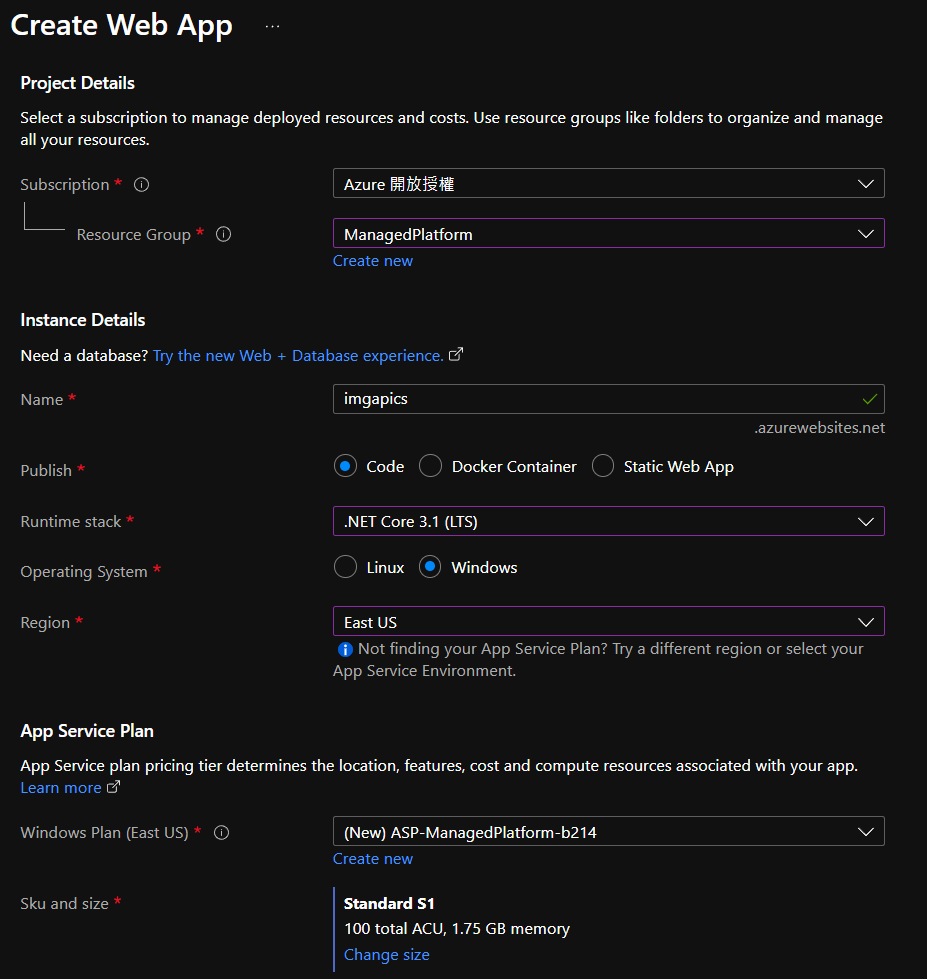Open the ellipsis menu beside Create Web App

coord(273,27)
